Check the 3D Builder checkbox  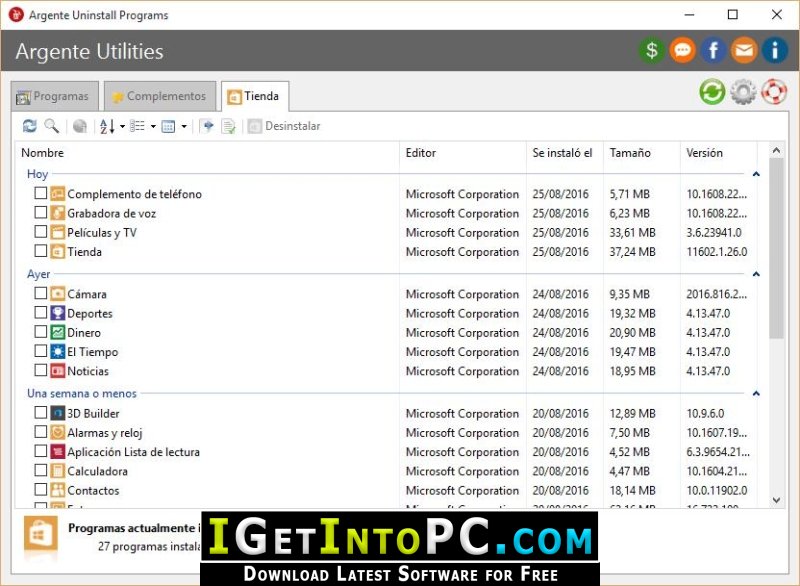pos(41,412)
